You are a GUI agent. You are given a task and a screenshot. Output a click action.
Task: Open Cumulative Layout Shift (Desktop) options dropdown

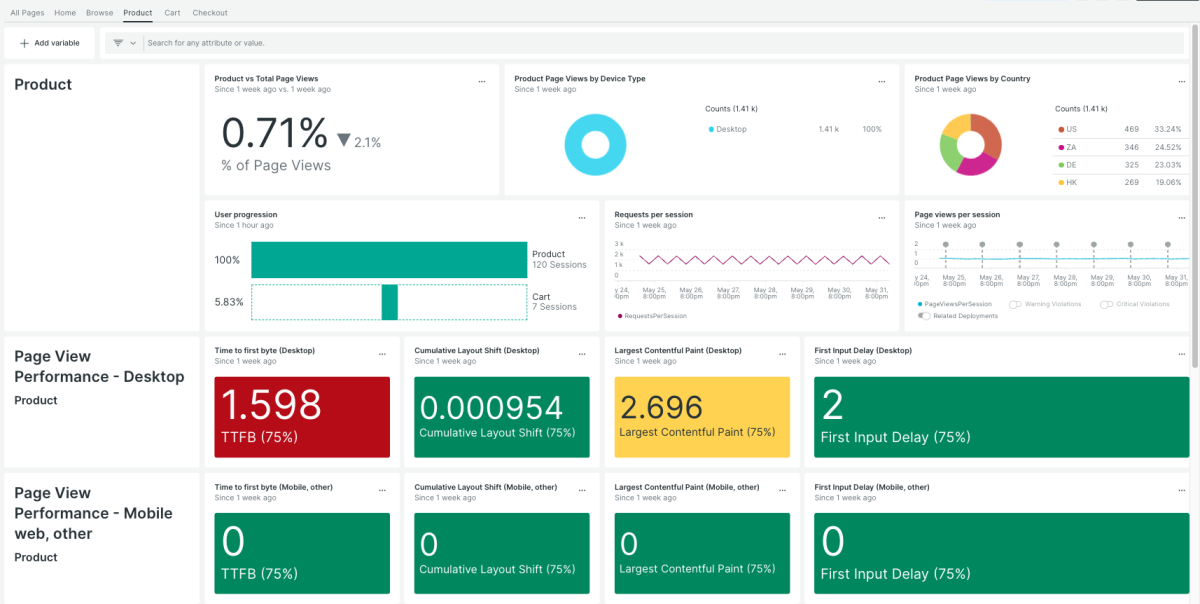[581, 354]
